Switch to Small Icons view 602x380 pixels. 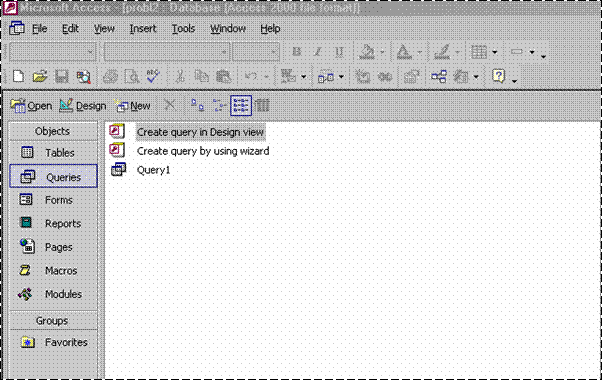[219, 105]
